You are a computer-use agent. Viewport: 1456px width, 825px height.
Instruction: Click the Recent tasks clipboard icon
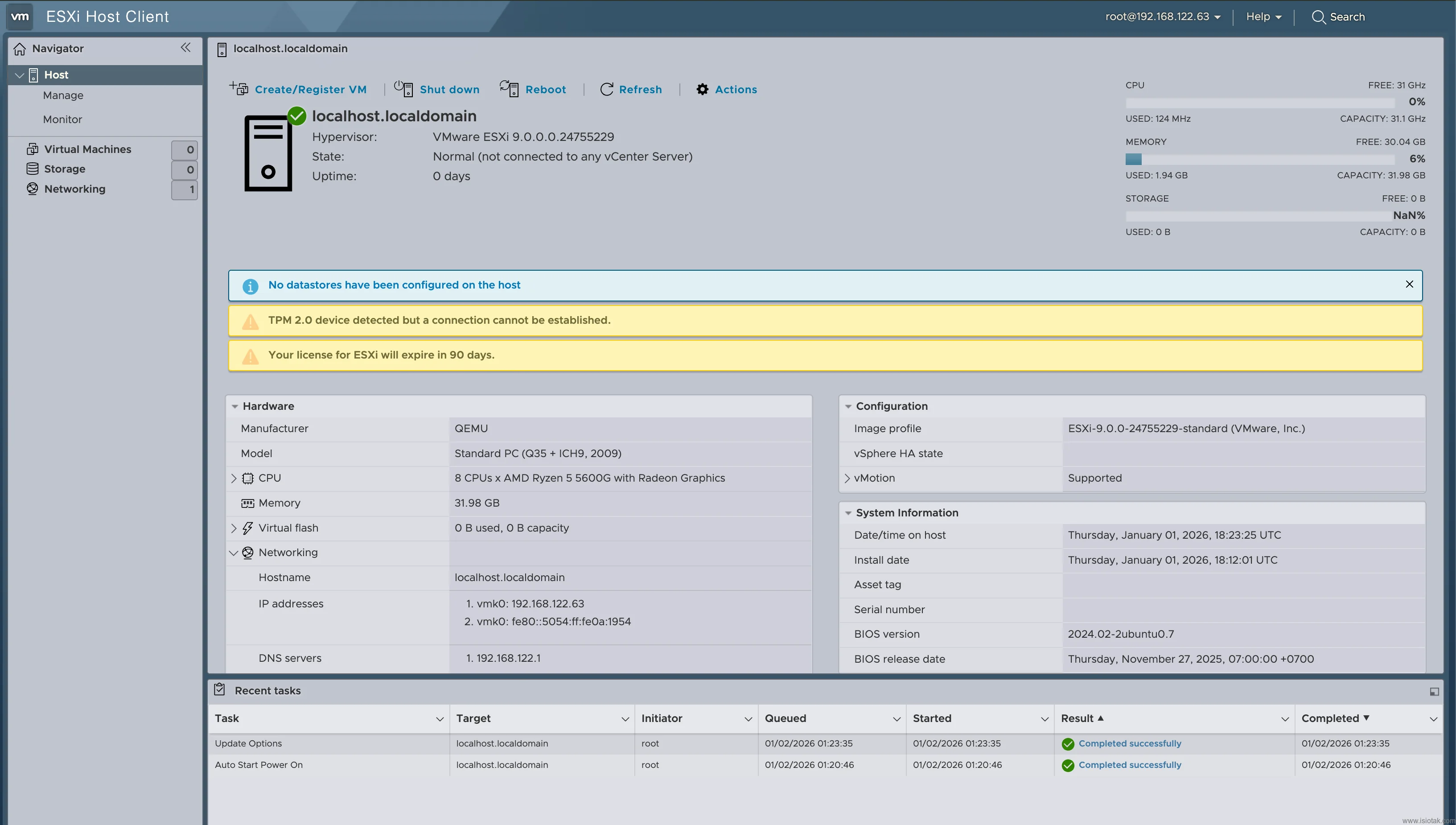pyautogui.click(x=220, y=689)
